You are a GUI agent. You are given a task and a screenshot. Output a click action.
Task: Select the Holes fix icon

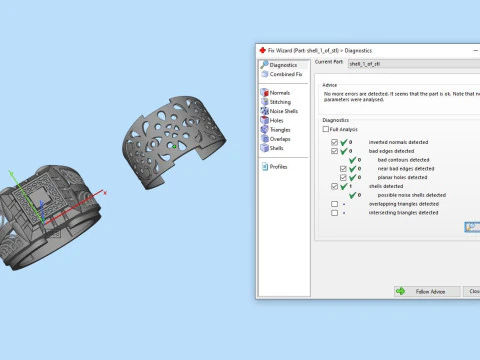point(264,120)
